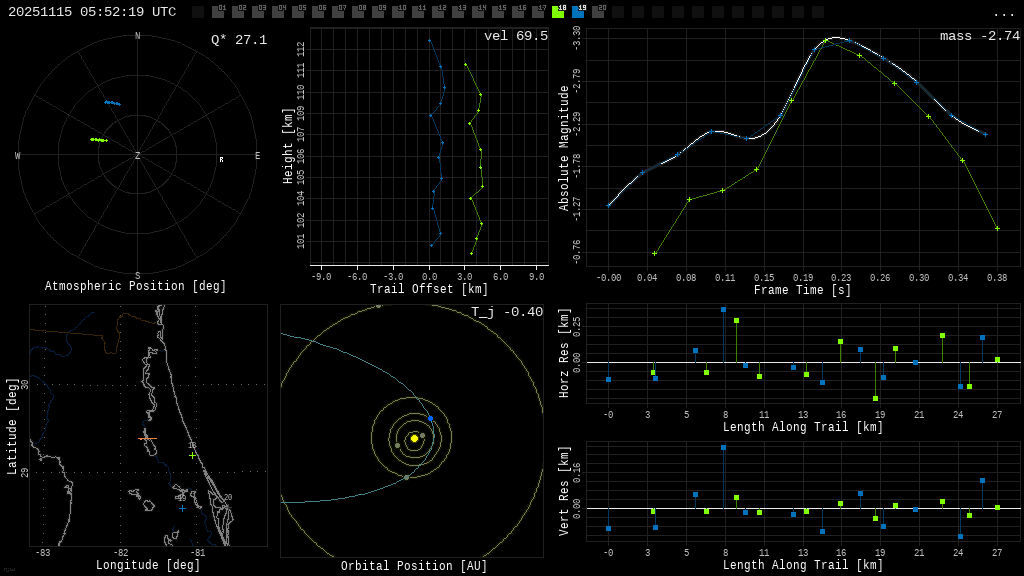
Task: Select station 17 box in top bar
Action: coord(538,12)
